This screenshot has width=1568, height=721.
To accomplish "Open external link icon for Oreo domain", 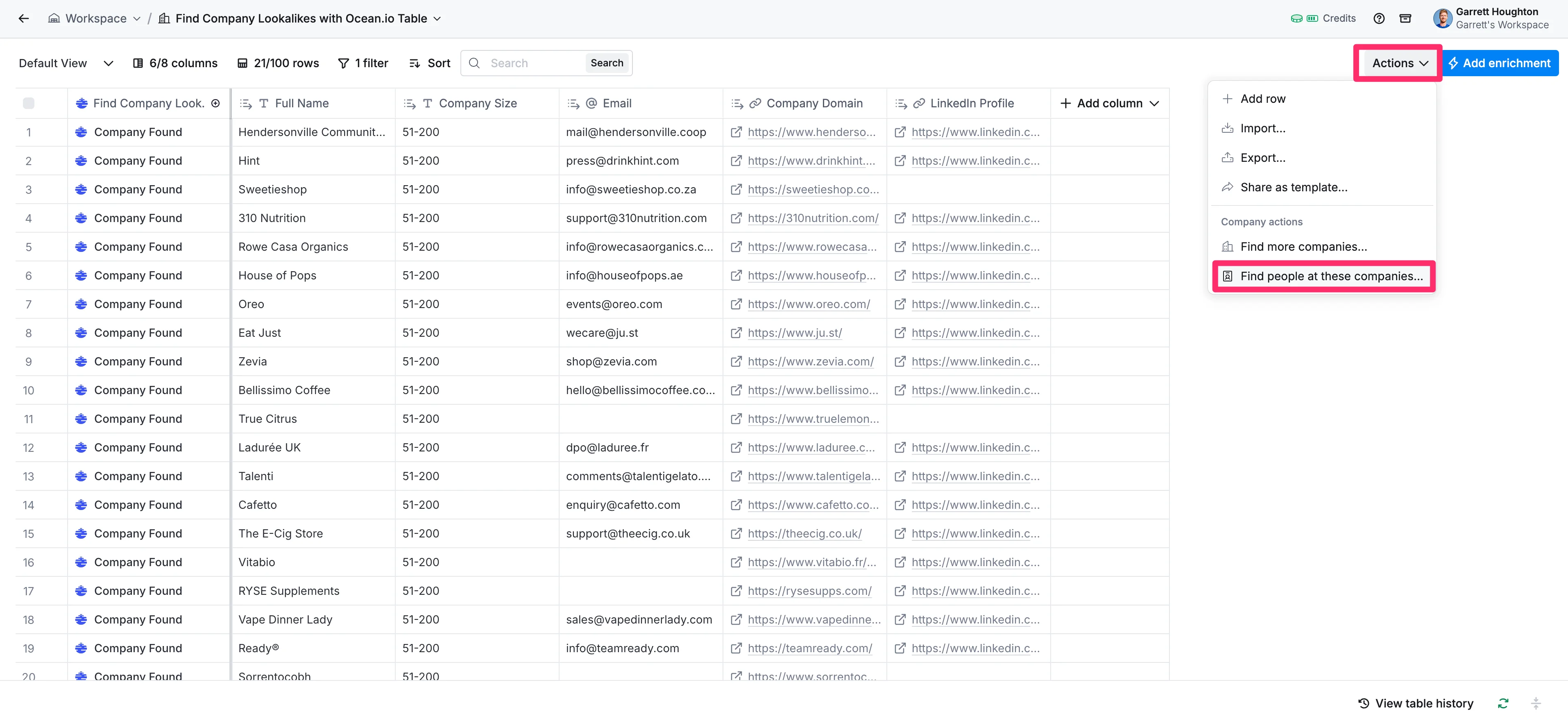I will pyautogui.click(x=736, y=304).
